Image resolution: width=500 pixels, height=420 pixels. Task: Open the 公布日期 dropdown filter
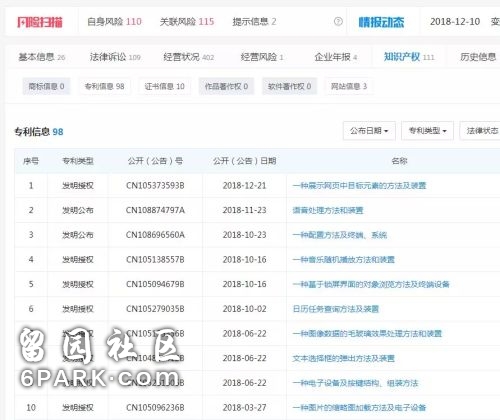point(369,131)
